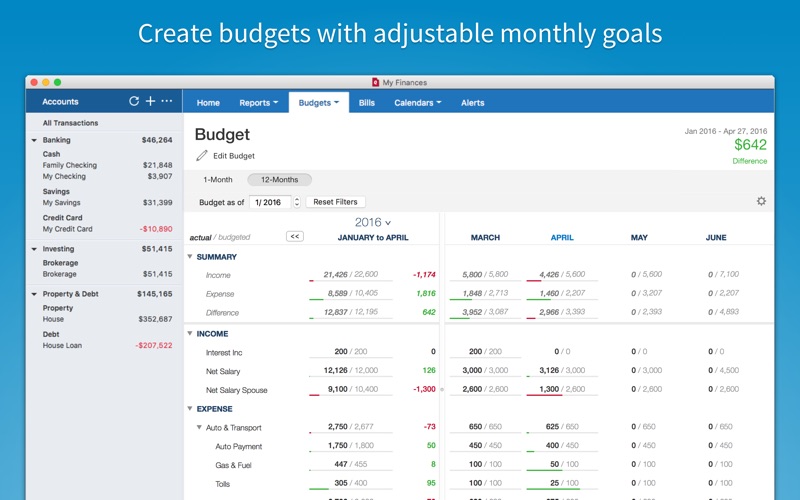Click the Budget as of date field
The width and height of the screenshot is (800, 500).
click(x=268, y=202)
